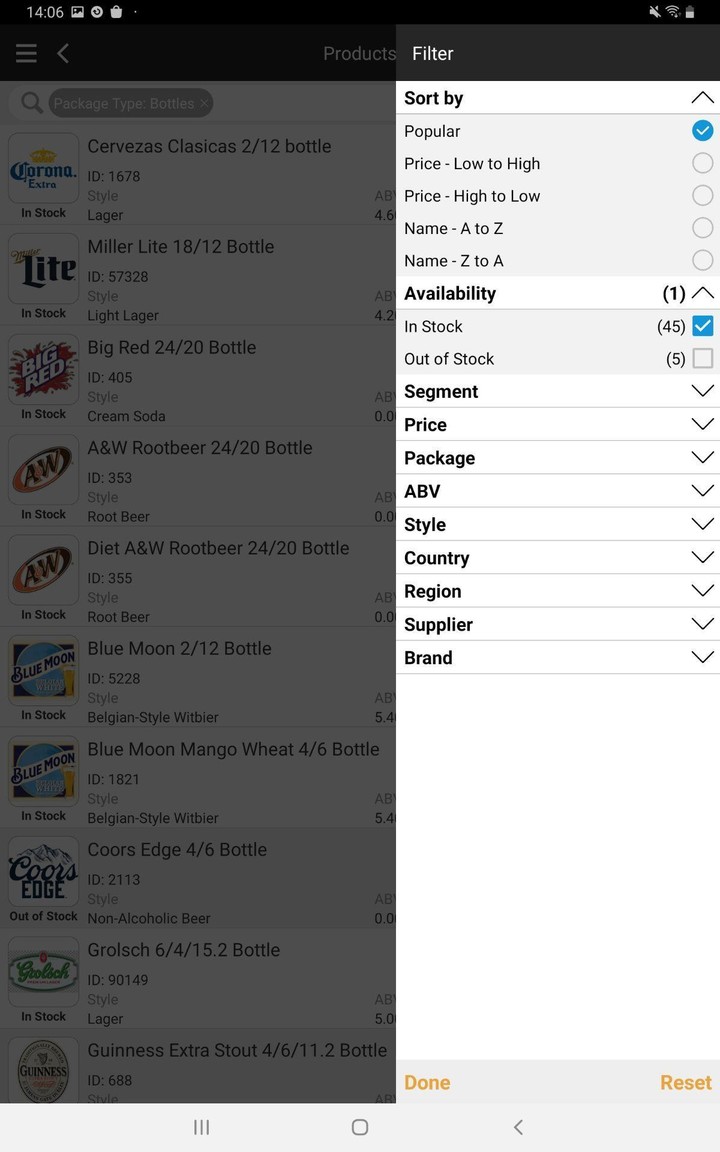Uncheck the In Stock availability filter
This screenshot has height=1152, width=720.
coord(702,326)
